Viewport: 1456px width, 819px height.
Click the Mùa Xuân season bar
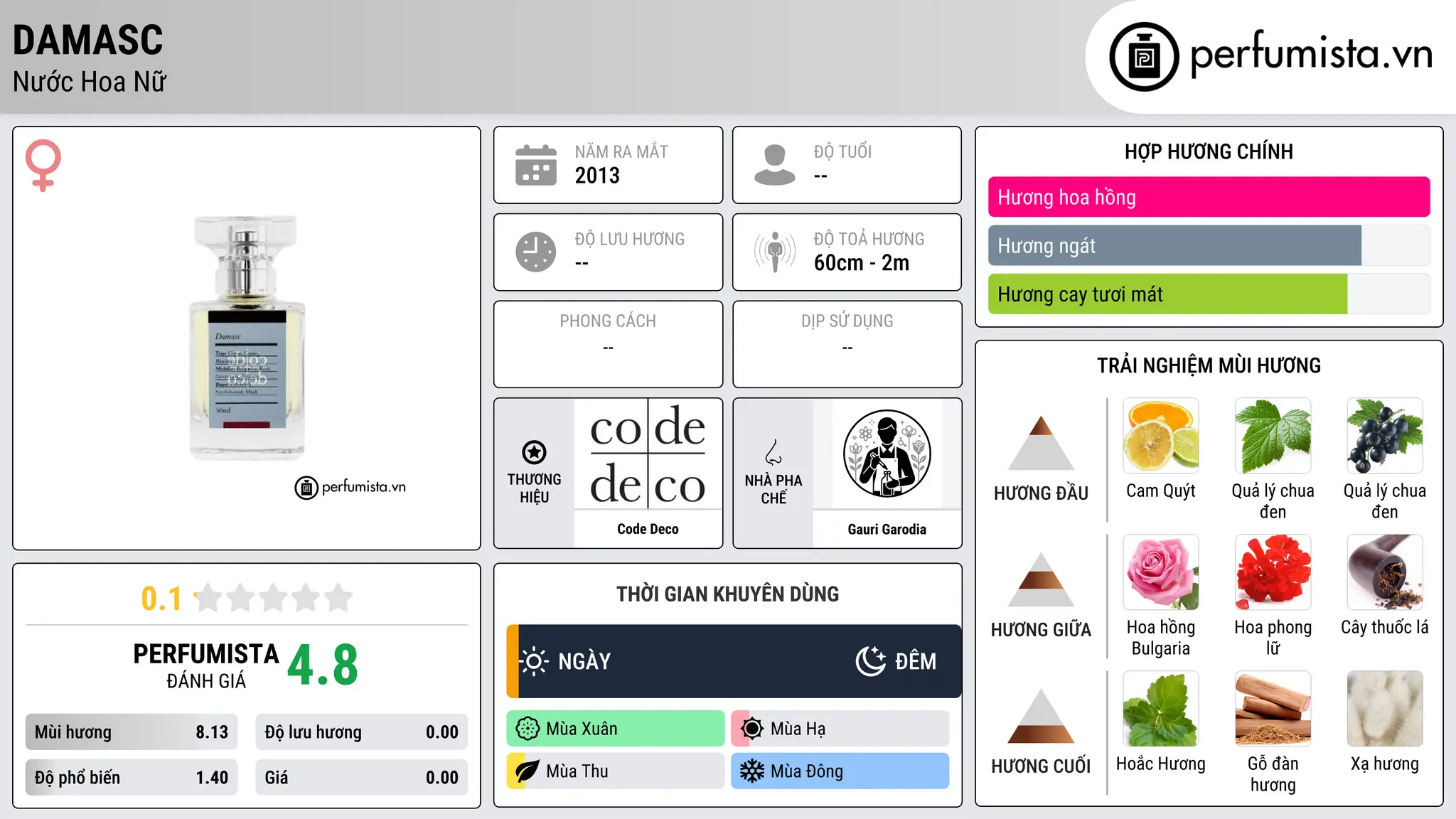616,729
